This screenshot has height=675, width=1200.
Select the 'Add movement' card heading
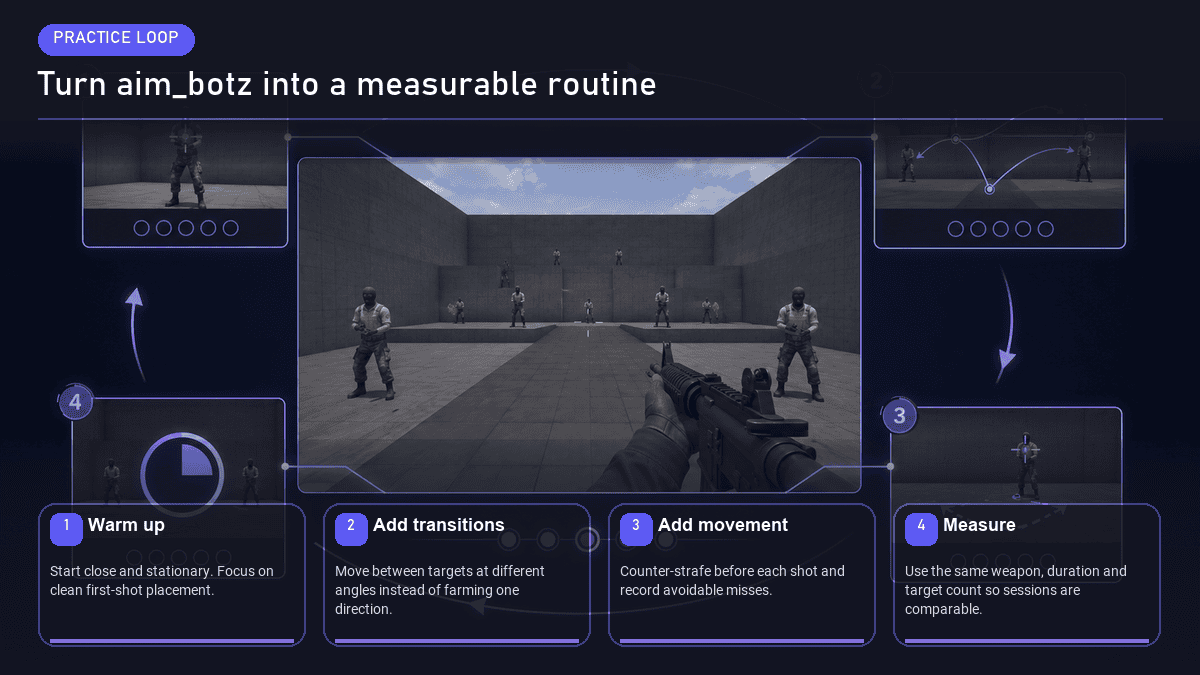(x=723, y=525)
